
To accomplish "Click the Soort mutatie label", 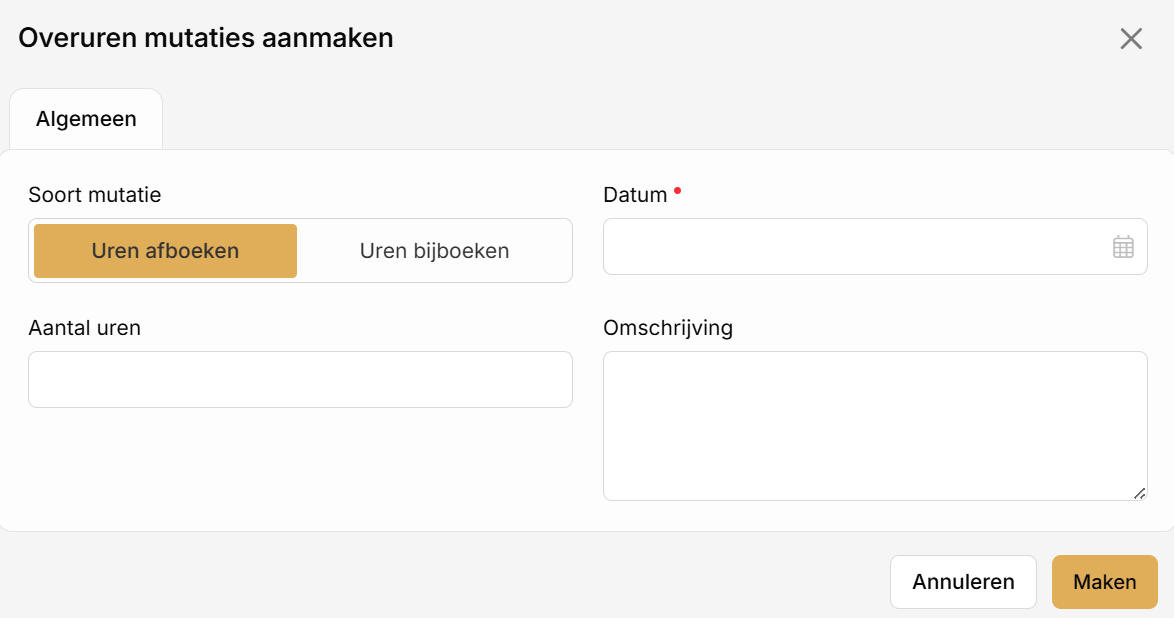I will [x=95, y=195].
